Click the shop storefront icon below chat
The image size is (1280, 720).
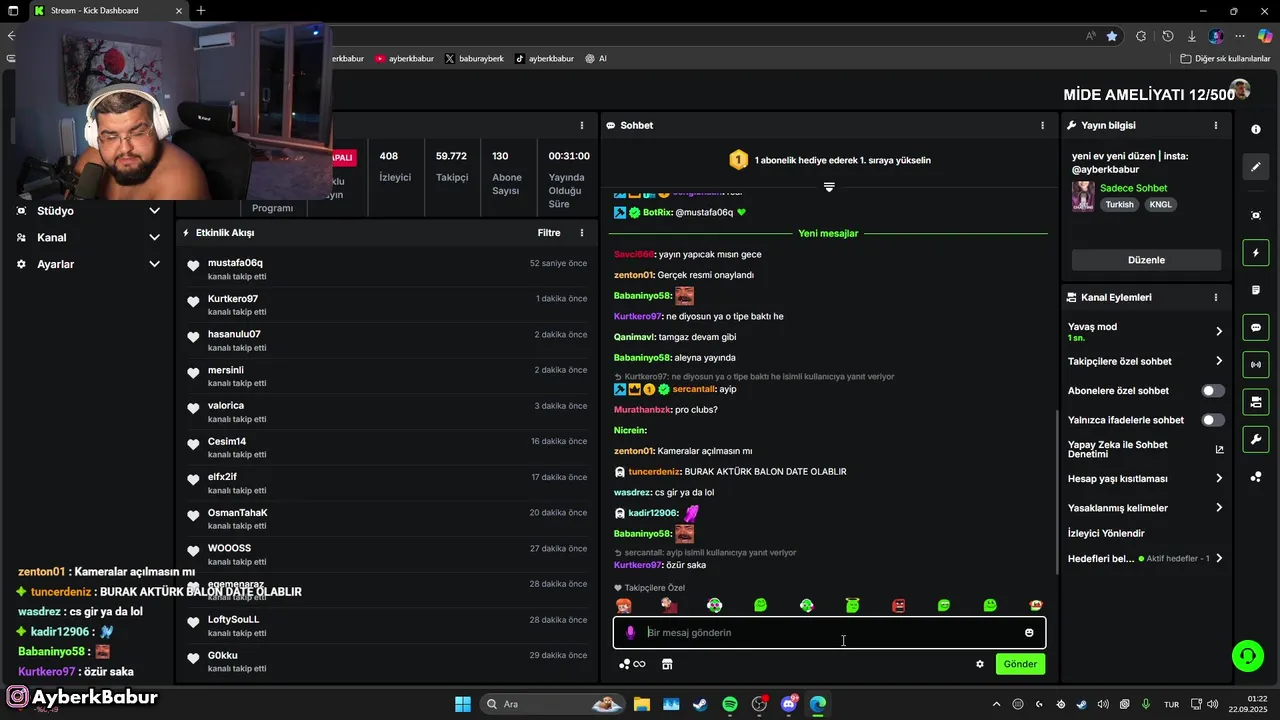pos(667,664)
